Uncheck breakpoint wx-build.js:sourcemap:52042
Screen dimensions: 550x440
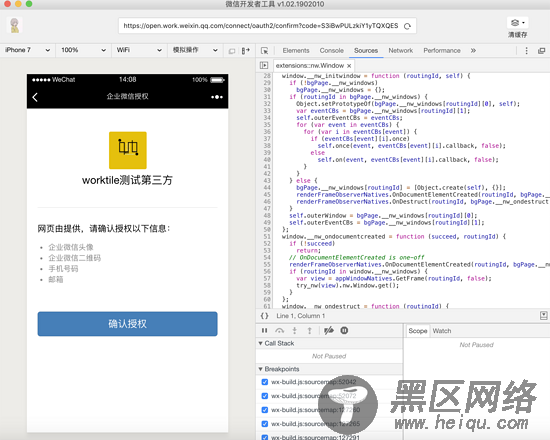pos(265,382)
